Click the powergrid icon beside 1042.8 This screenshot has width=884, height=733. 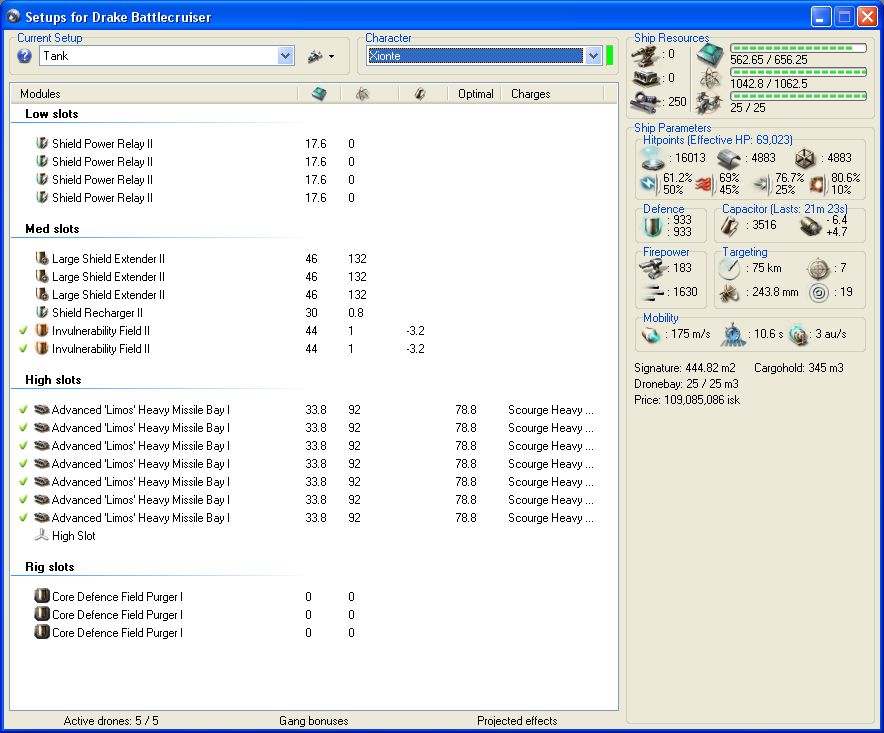click(x=710, y=79)
